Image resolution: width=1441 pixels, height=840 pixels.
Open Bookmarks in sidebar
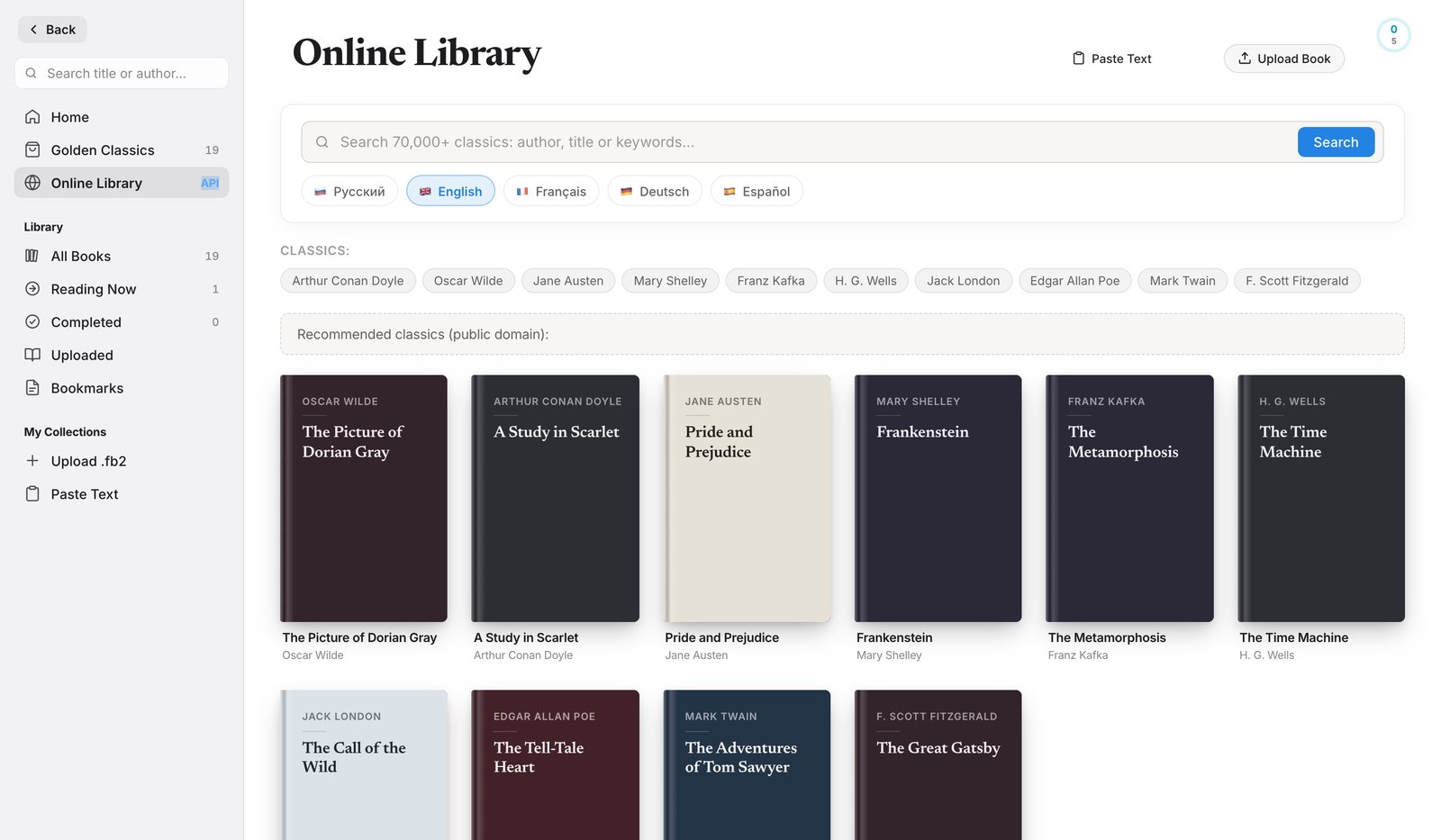click(x=122, y=388)
